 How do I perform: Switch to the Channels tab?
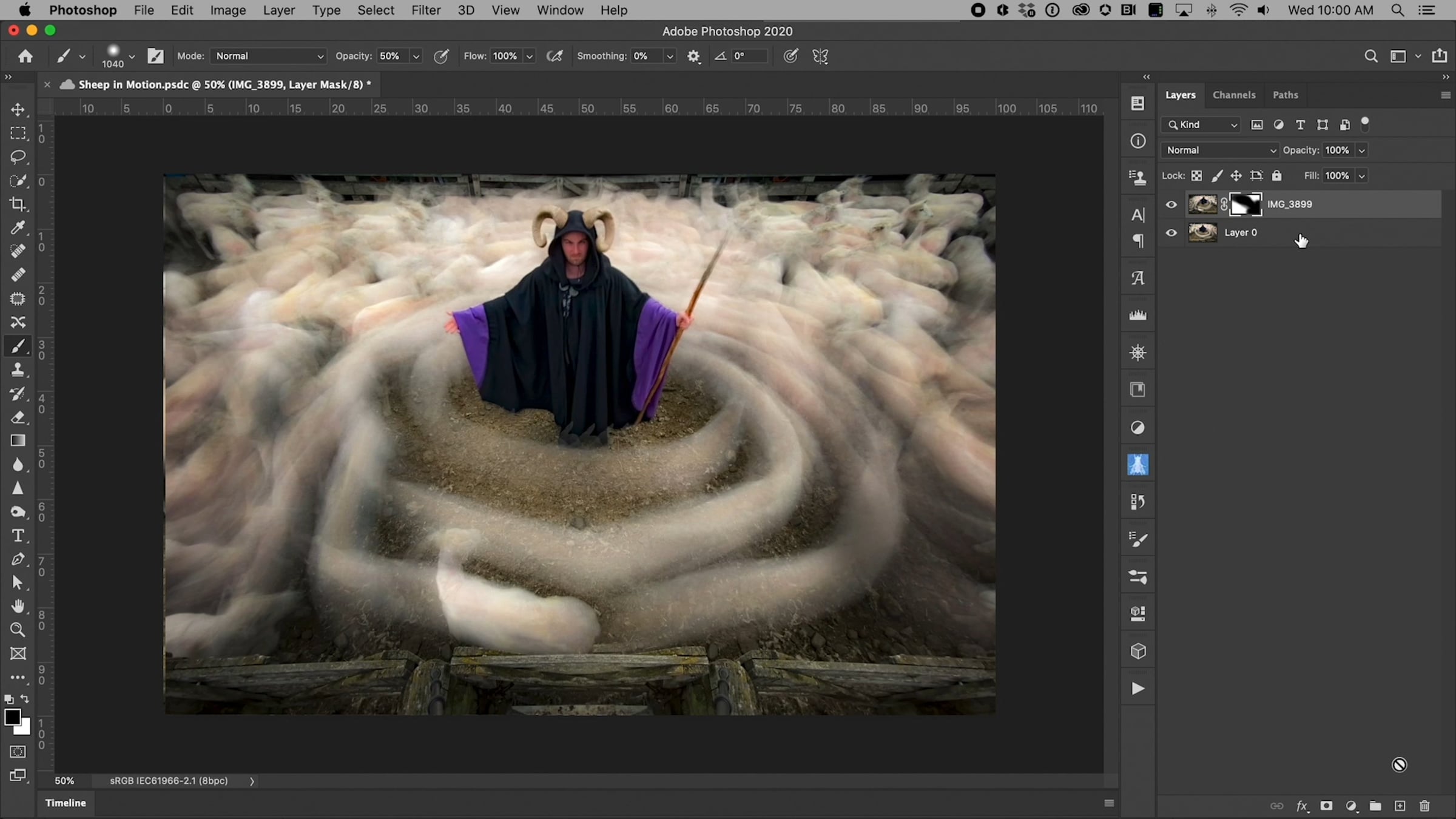pos(1233,95)
